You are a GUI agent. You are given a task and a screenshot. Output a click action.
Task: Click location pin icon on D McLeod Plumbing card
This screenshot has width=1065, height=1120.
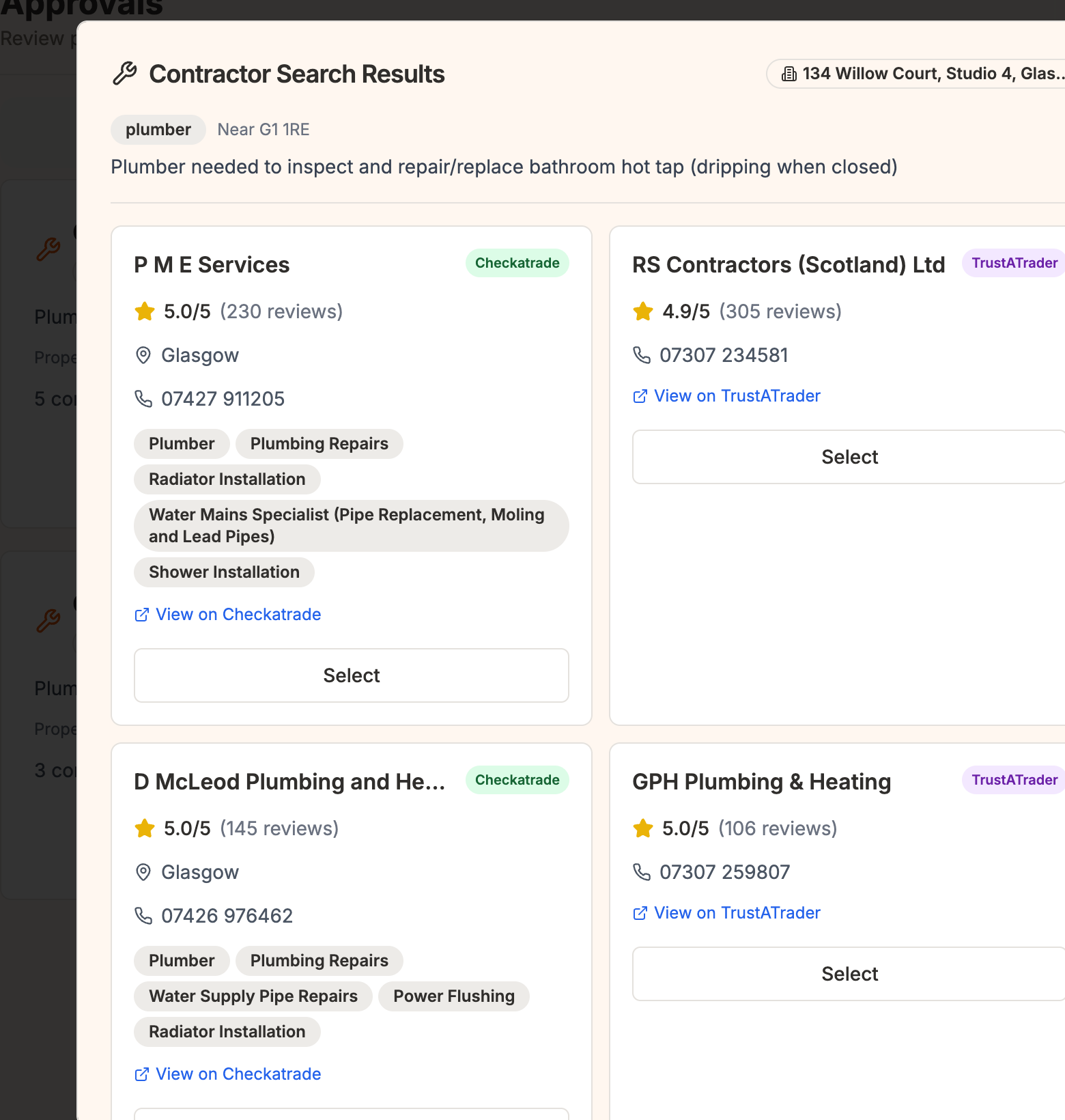[x=143, y=872]
